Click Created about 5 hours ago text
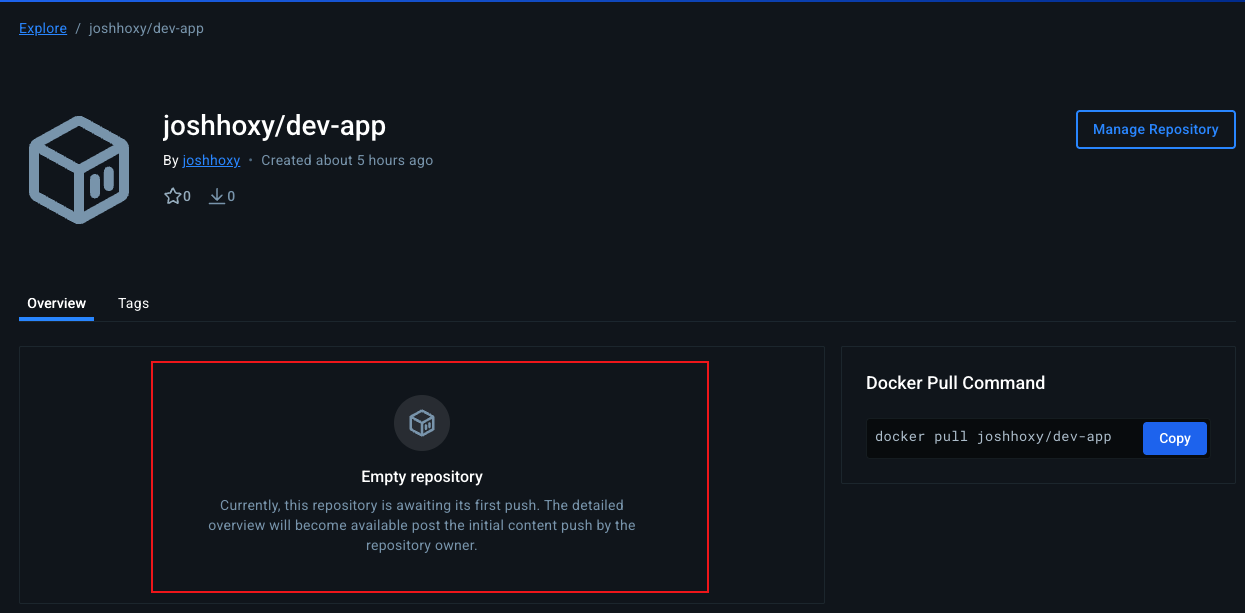 (x=347, y=160)
